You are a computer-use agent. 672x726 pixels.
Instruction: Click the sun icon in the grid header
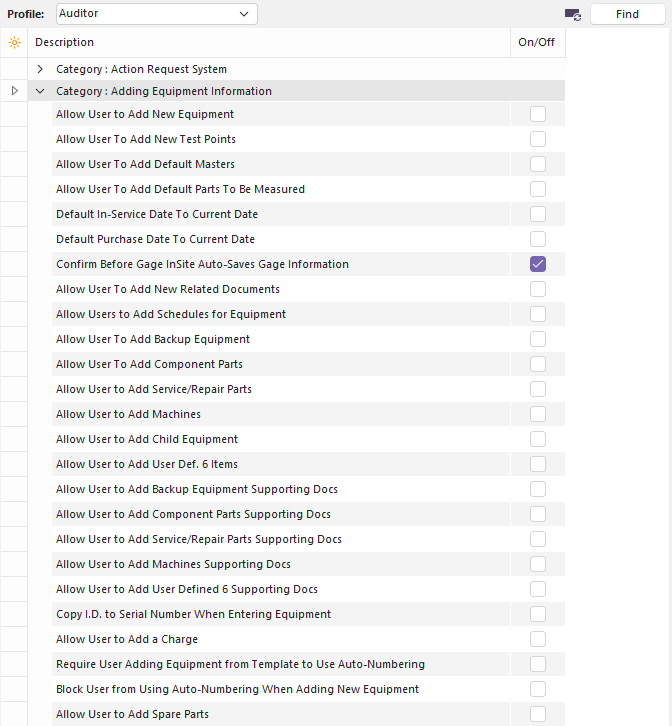(x=14, y=42)
